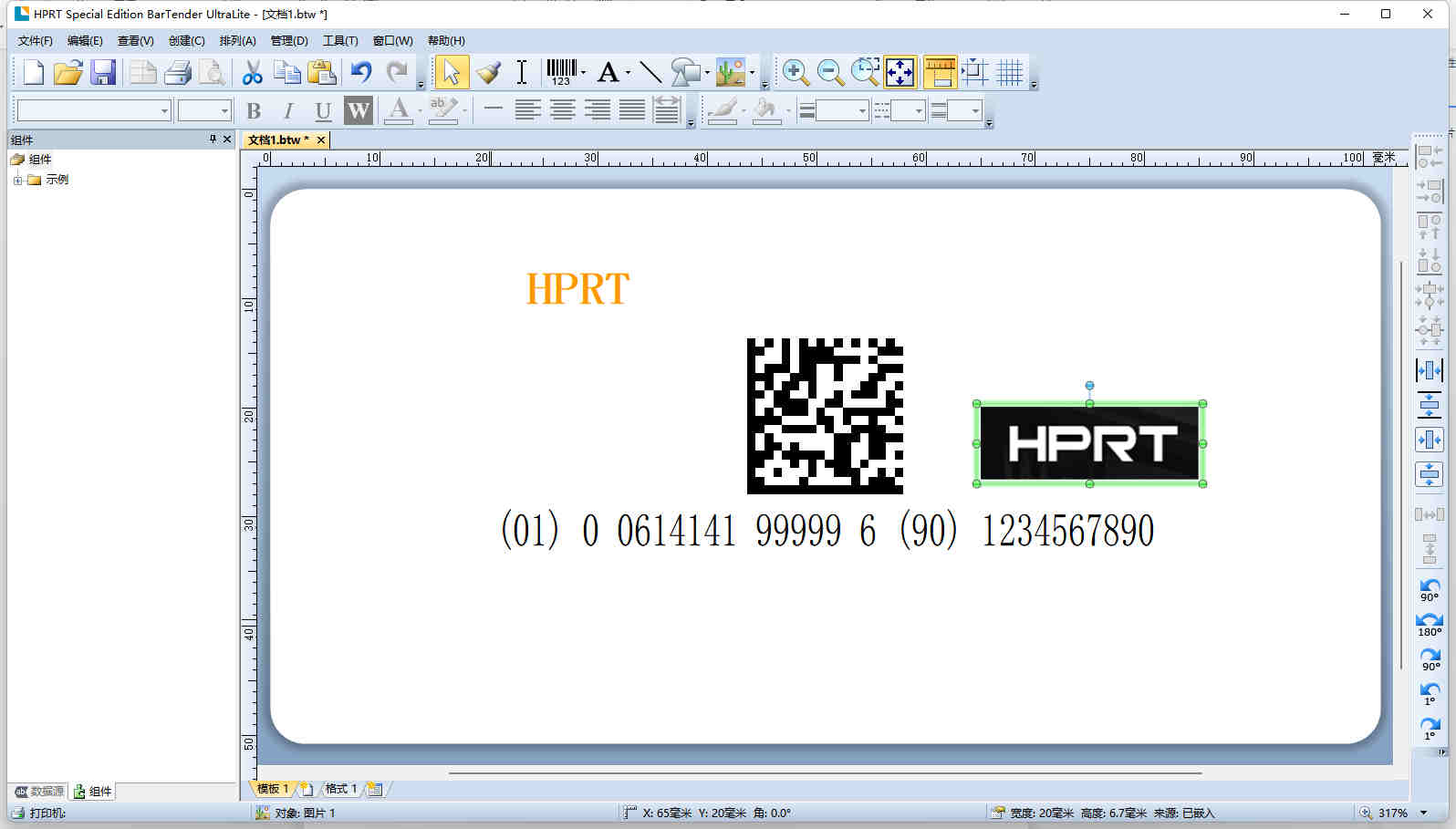Fit the template to the window
1456x829 pixels.
click(x=900, y=72)
